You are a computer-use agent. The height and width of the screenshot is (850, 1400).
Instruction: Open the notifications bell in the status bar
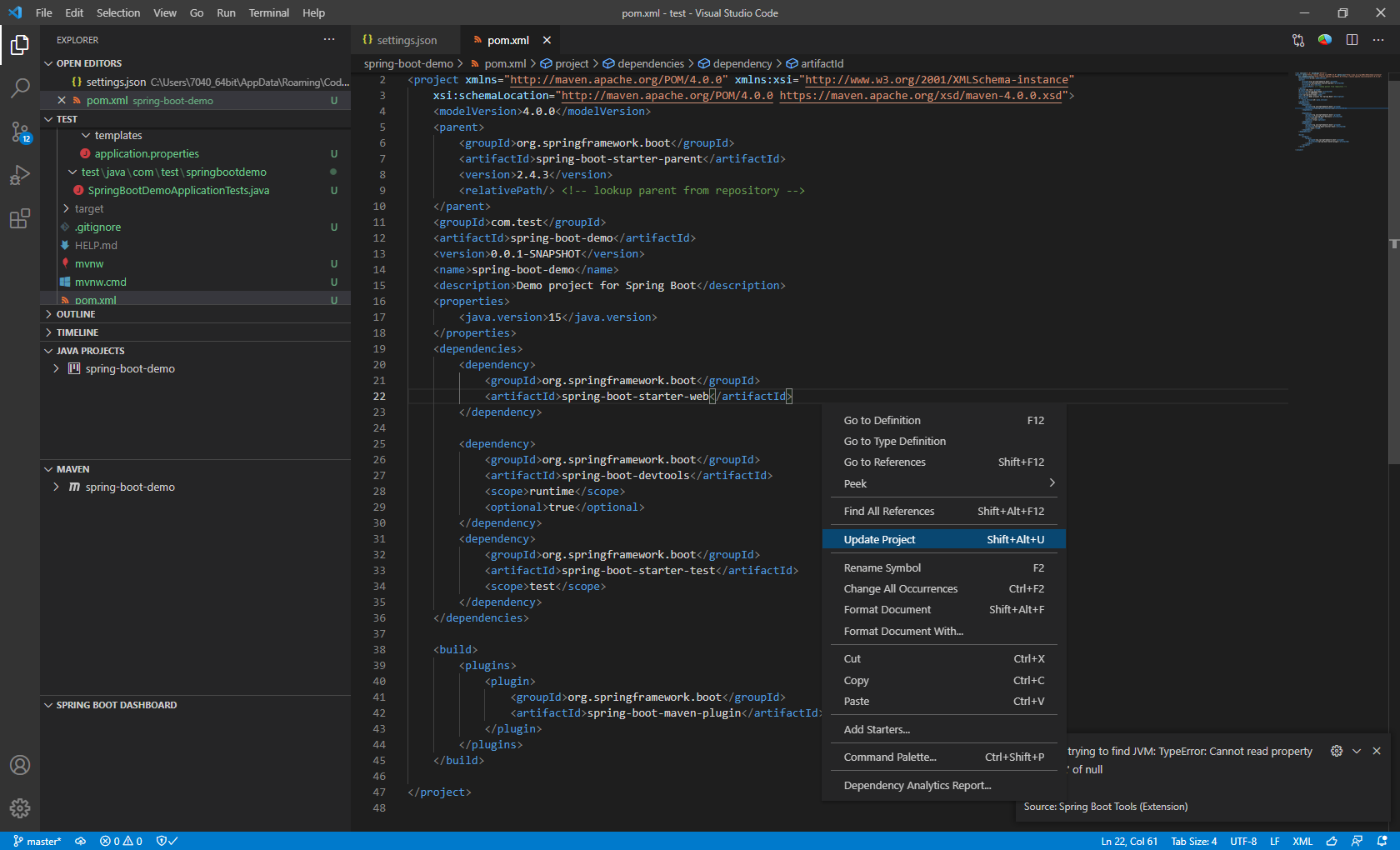[1382, 841]
